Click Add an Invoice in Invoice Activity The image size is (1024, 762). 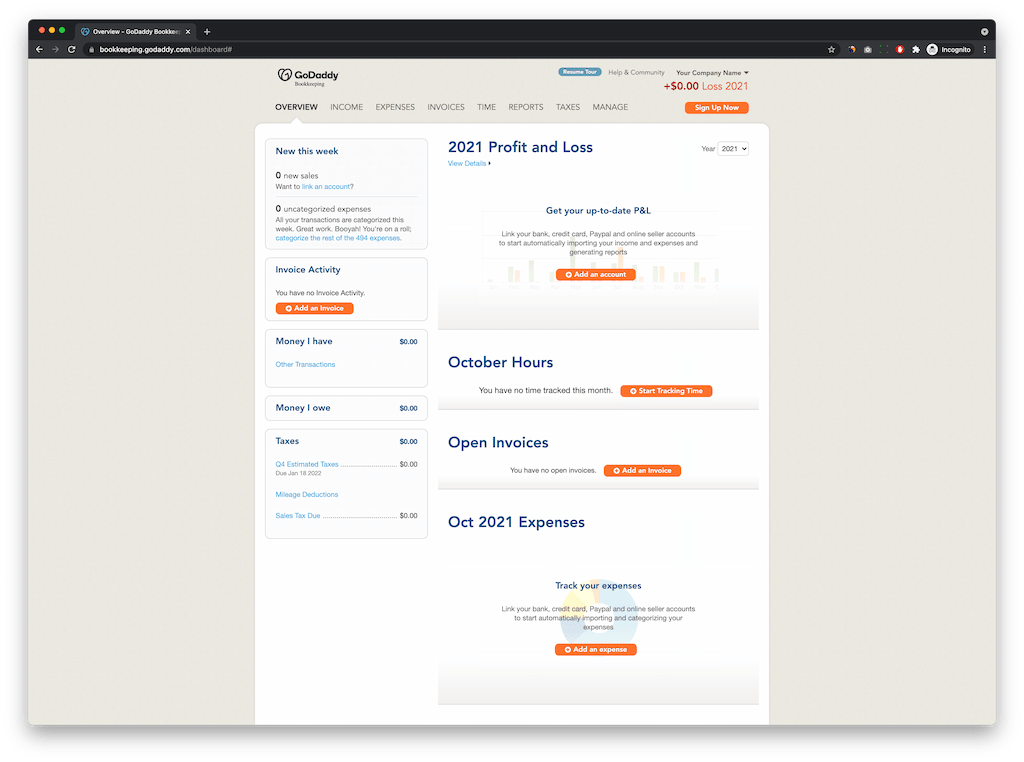(314, 308)
